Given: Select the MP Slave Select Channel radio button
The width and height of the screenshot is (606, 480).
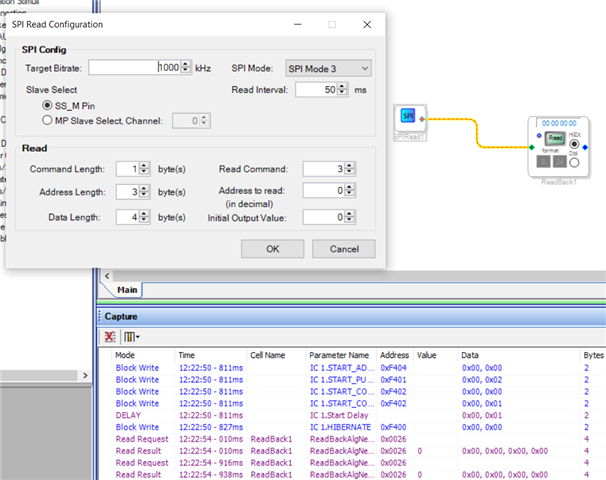Looking at the screenshot, I should pyautogui.click(x=47, y=120).
